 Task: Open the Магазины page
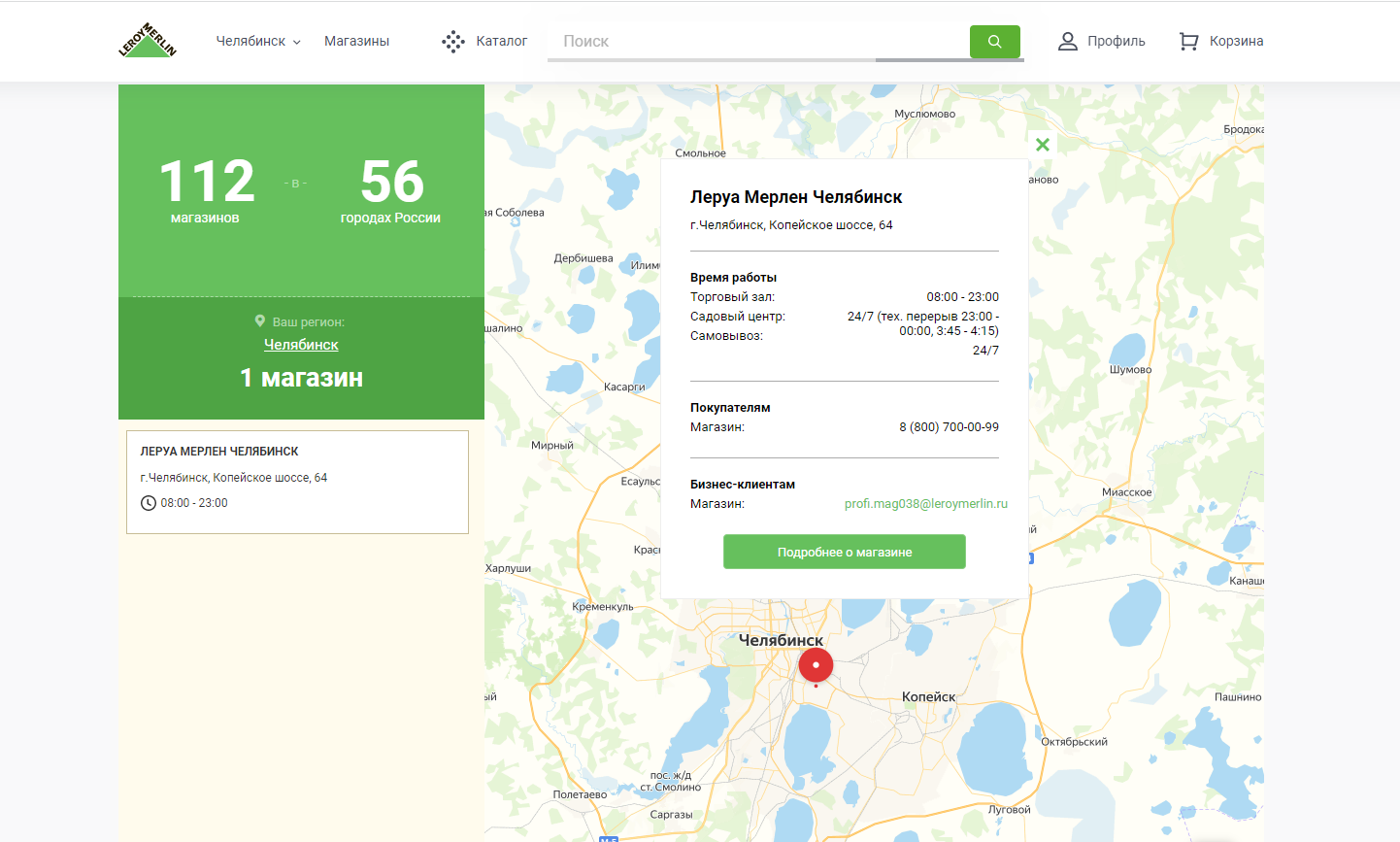point(356,41)
